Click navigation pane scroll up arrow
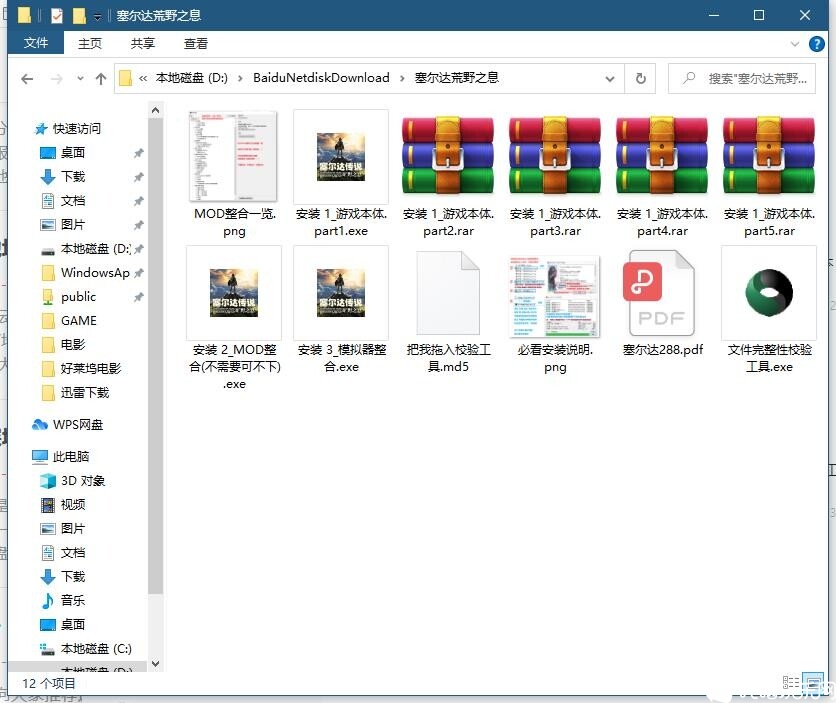Screen dimensions: 836x703 (155, 110)
